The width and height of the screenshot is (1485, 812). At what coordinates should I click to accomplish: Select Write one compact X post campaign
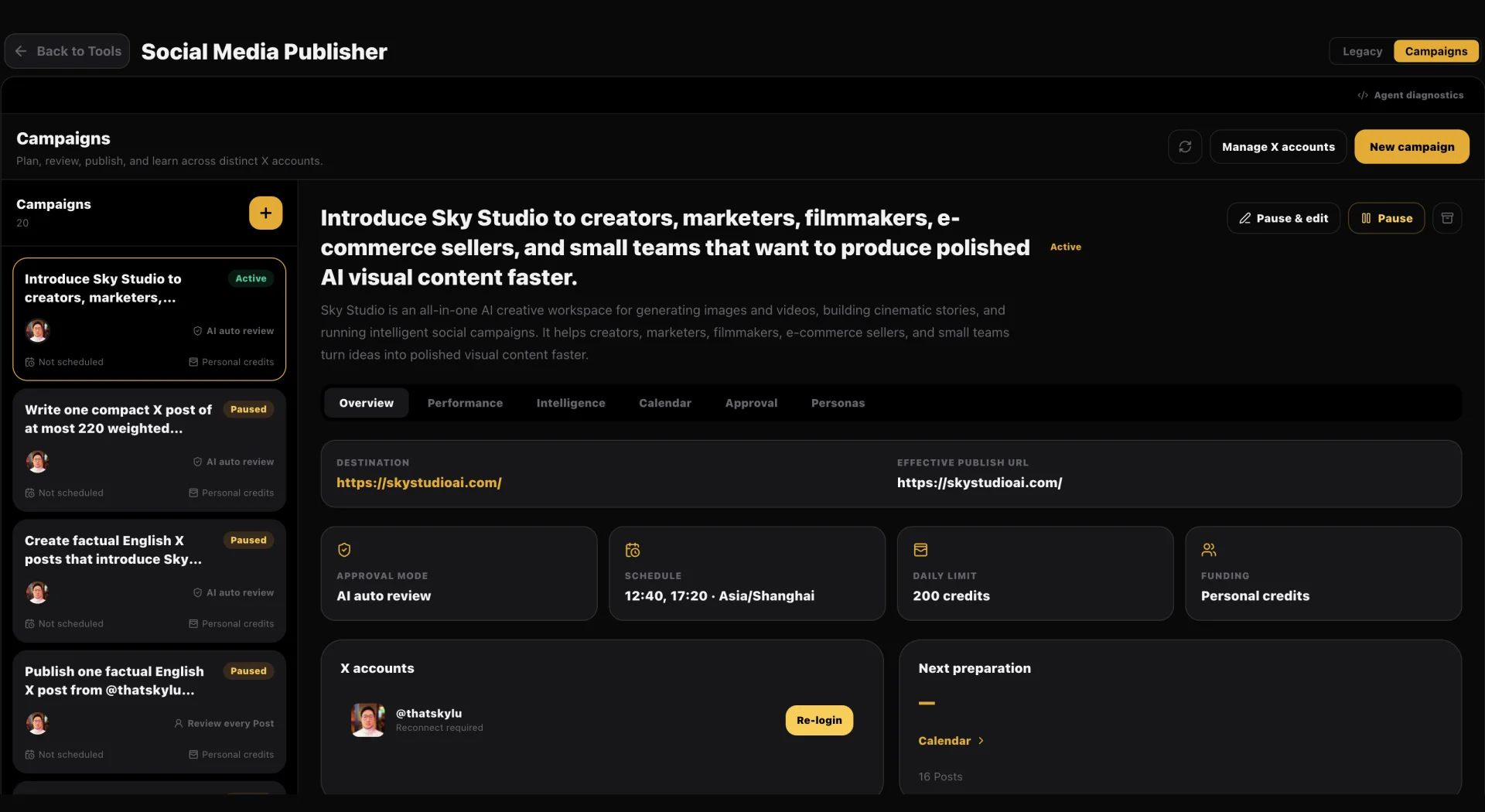click(x=149, y=450)
